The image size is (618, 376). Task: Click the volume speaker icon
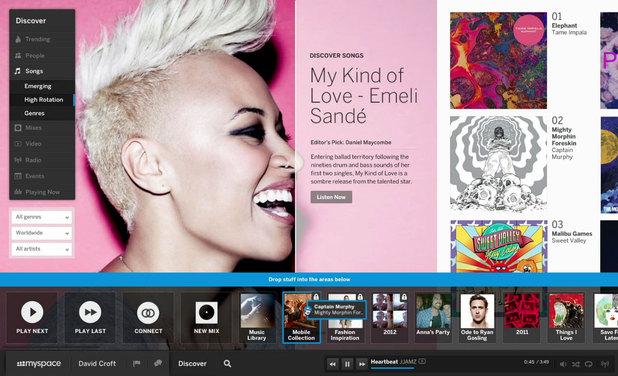[564, 364]
